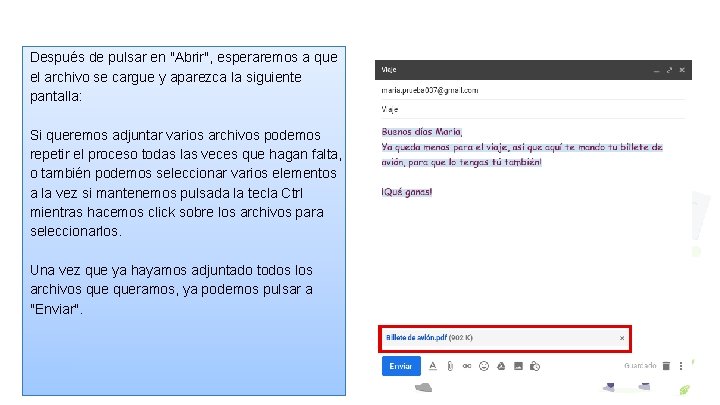The width and height of the screenshot is (720, 405).
Task: Remove the Billete de avión.pdf attachment
Action: 622,338
